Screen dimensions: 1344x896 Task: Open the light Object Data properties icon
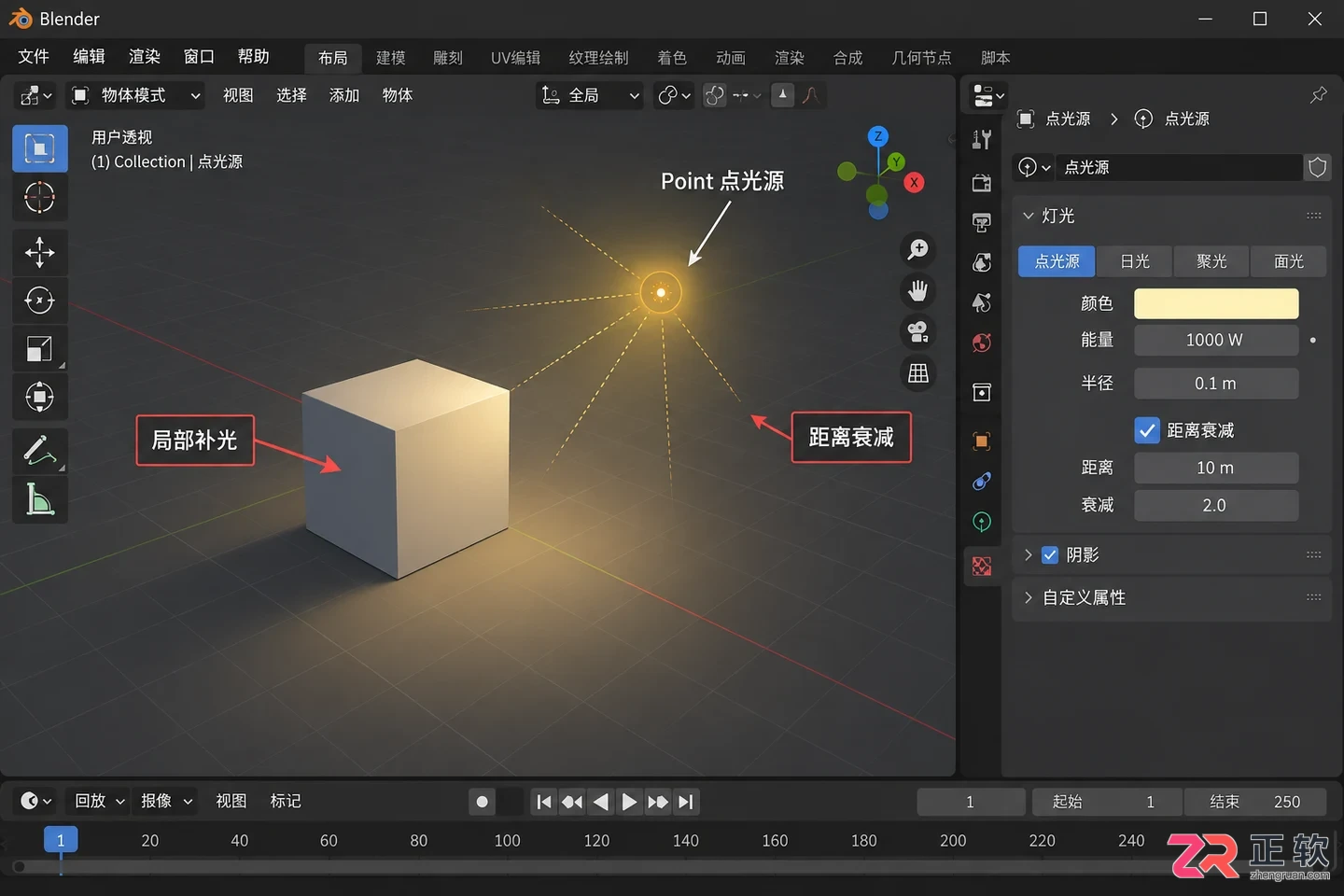(982, 522)
